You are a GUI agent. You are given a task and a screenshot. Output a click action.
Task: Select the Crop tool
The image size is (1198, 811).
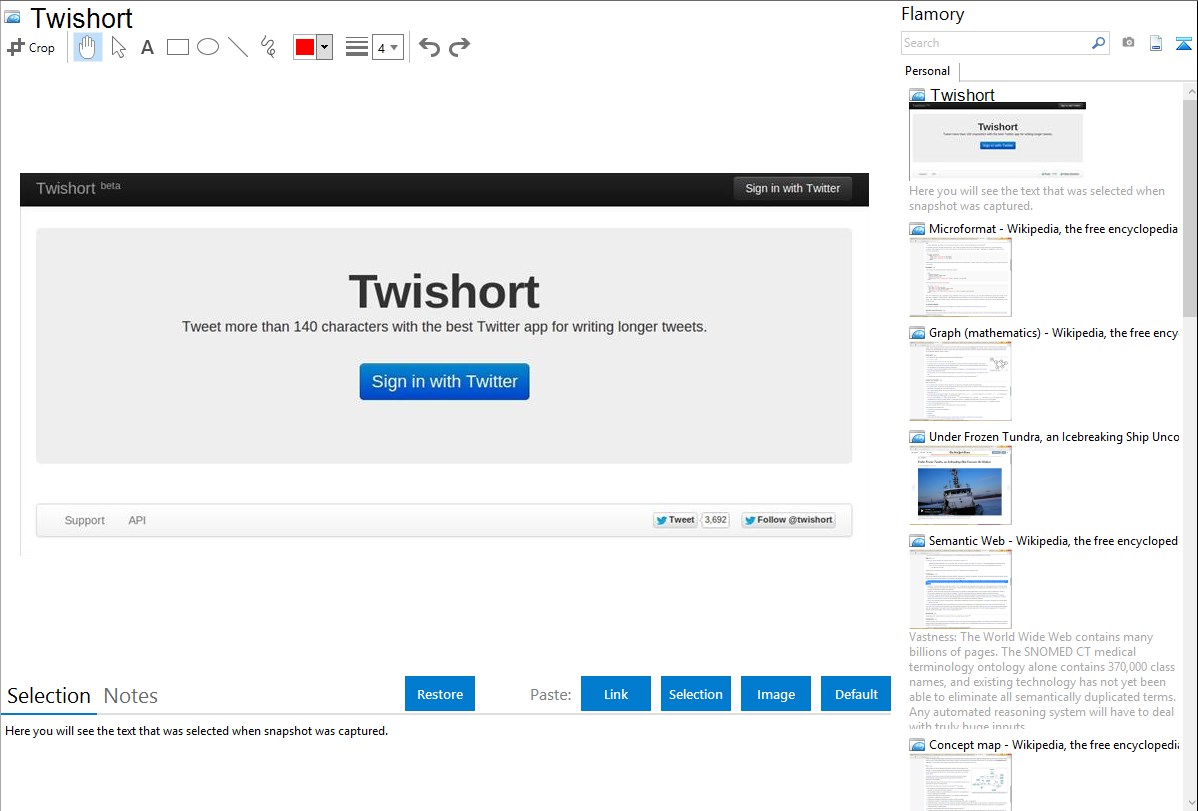31,47
